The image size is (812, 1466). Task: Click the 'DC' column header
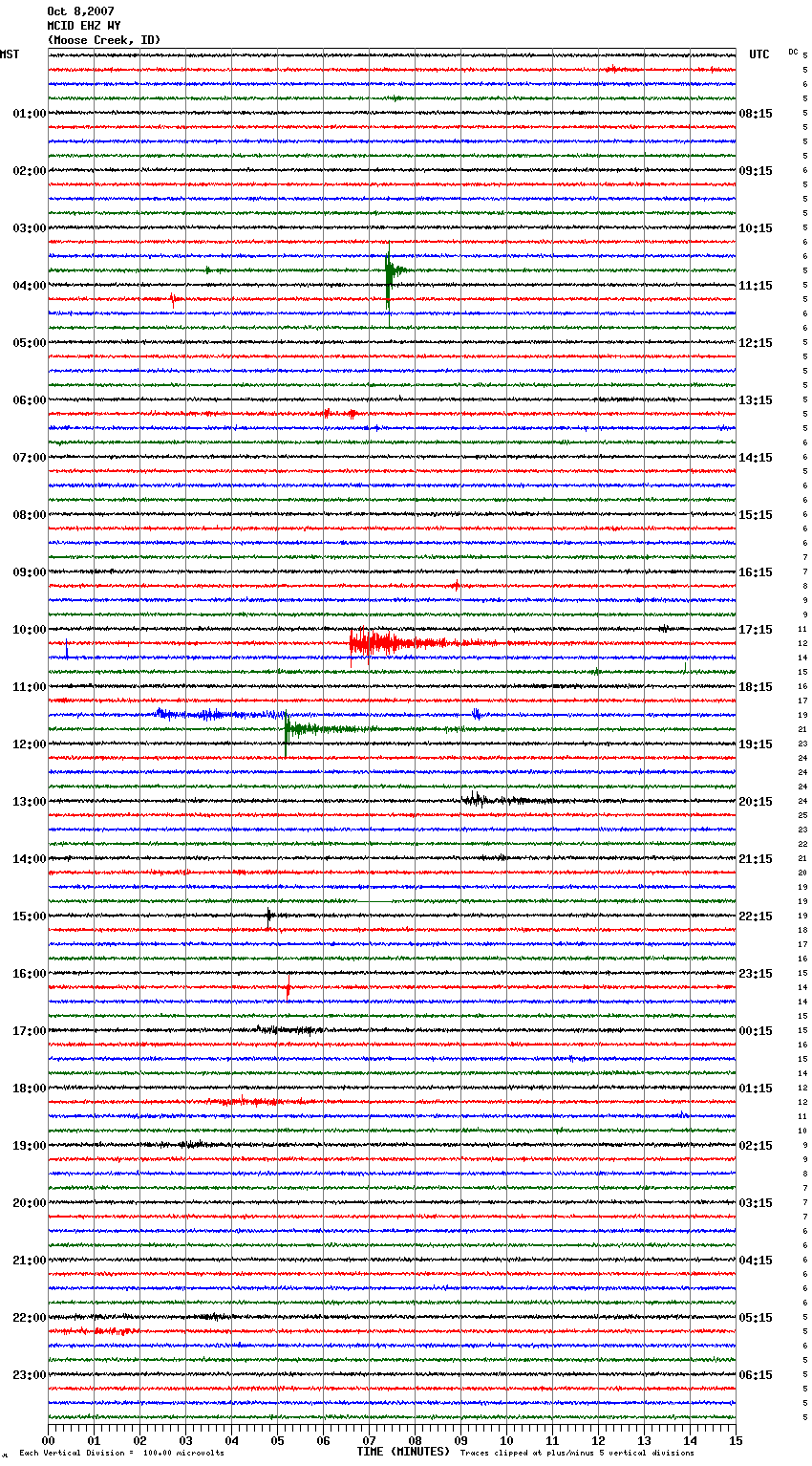pos(793,52)
